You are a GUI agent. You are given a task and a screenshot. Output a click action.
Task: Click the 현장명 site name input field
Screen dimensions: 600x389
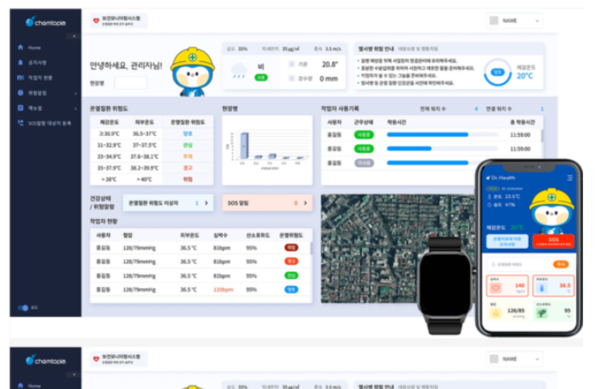[x=130, y=83]
